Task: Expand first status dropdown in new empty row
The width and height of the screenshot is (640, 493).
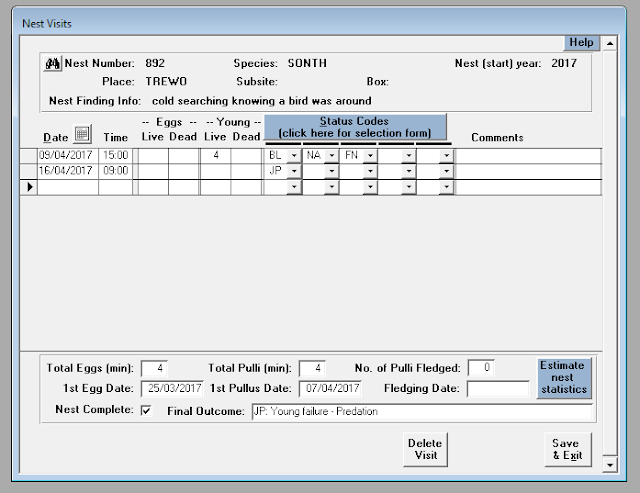Action: coord(294,187)
